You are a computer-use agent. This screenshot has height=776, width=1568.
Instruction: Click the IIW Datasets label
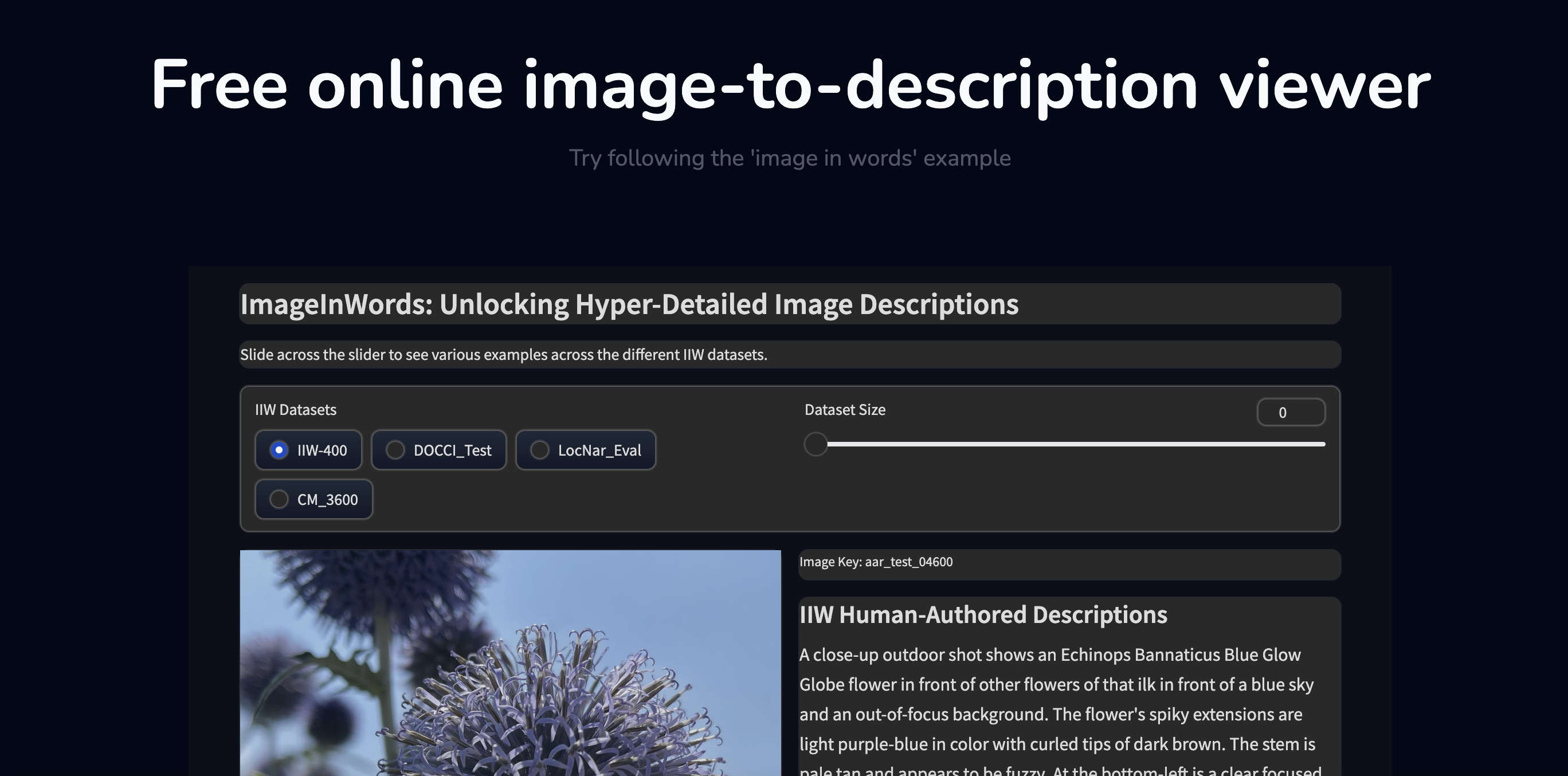[x=295, y=410]
